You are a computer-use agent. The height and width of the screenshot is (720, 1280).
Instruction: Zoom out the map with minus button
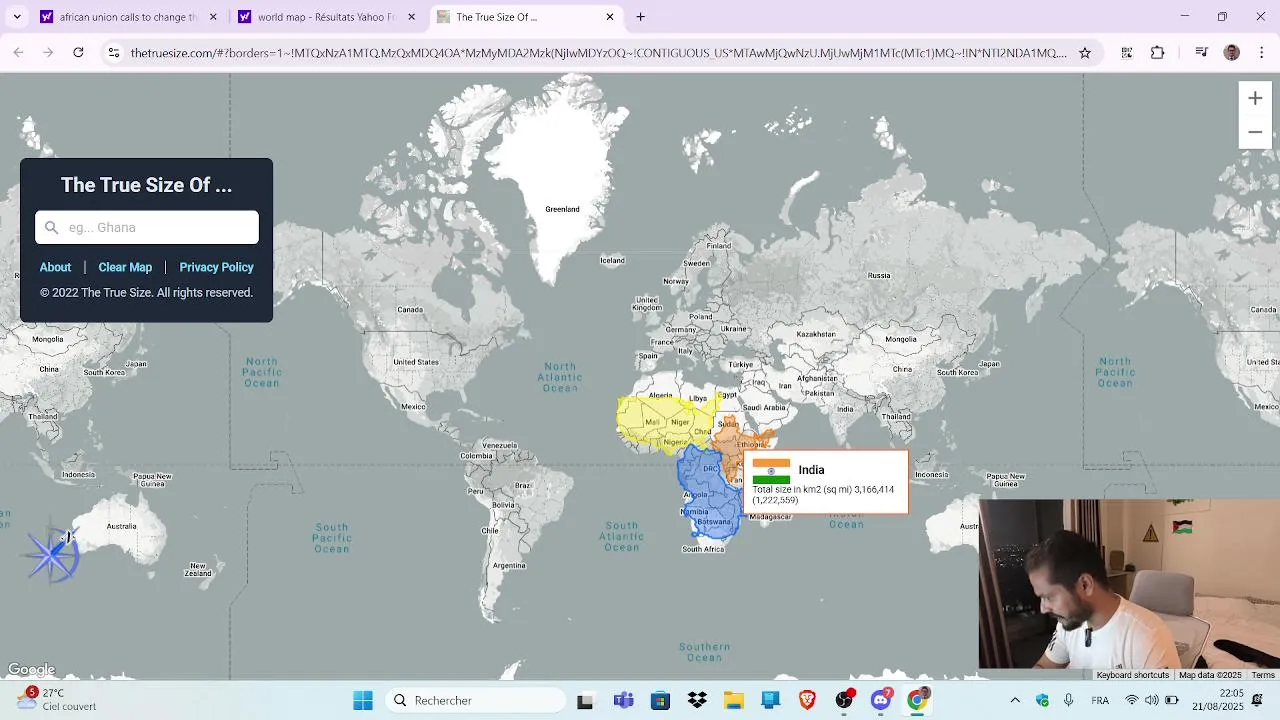[1255, 132]
